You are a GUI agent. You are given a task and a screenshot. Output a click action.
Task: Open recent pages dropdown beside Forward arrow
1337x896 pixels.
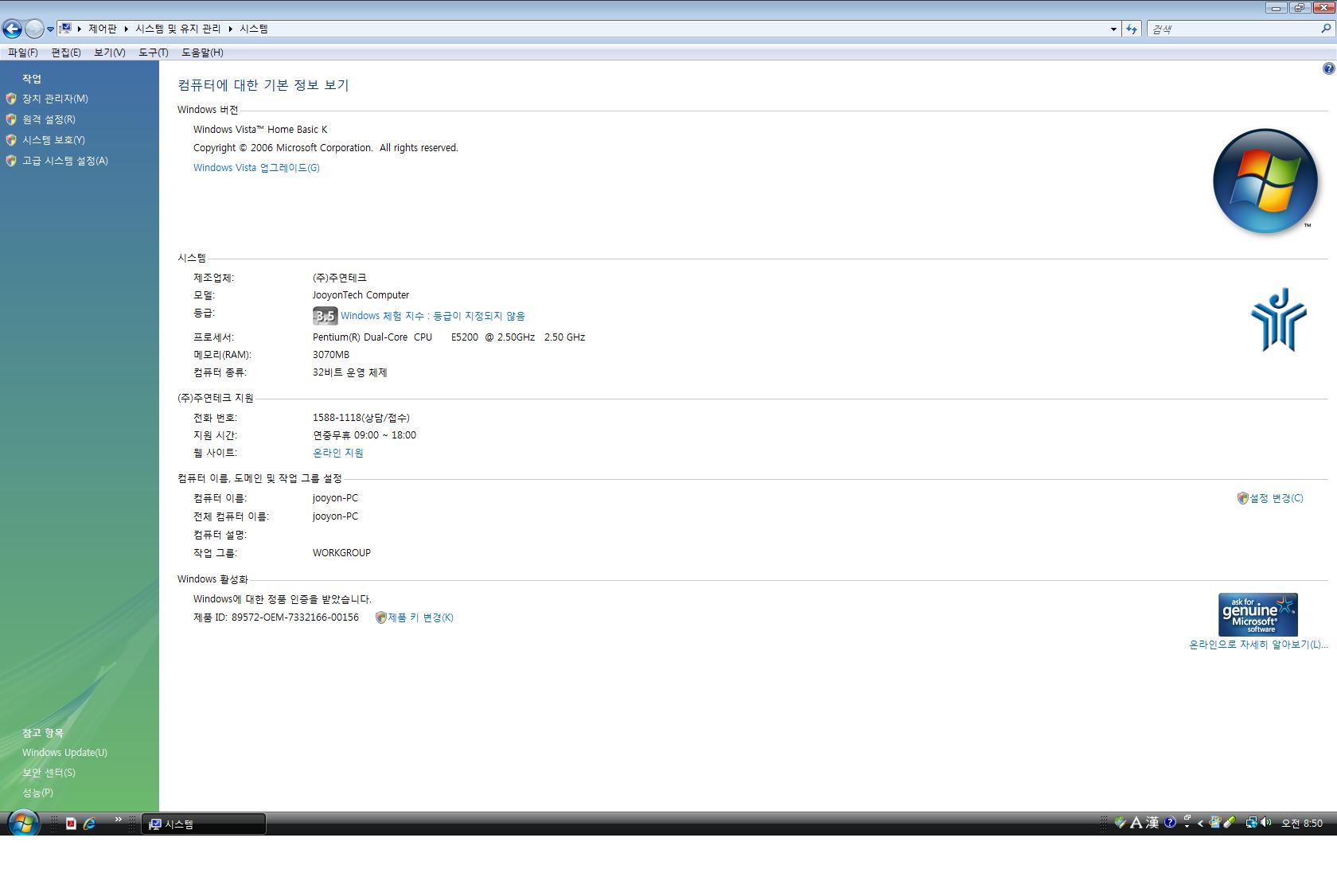[x=50, y=29]
